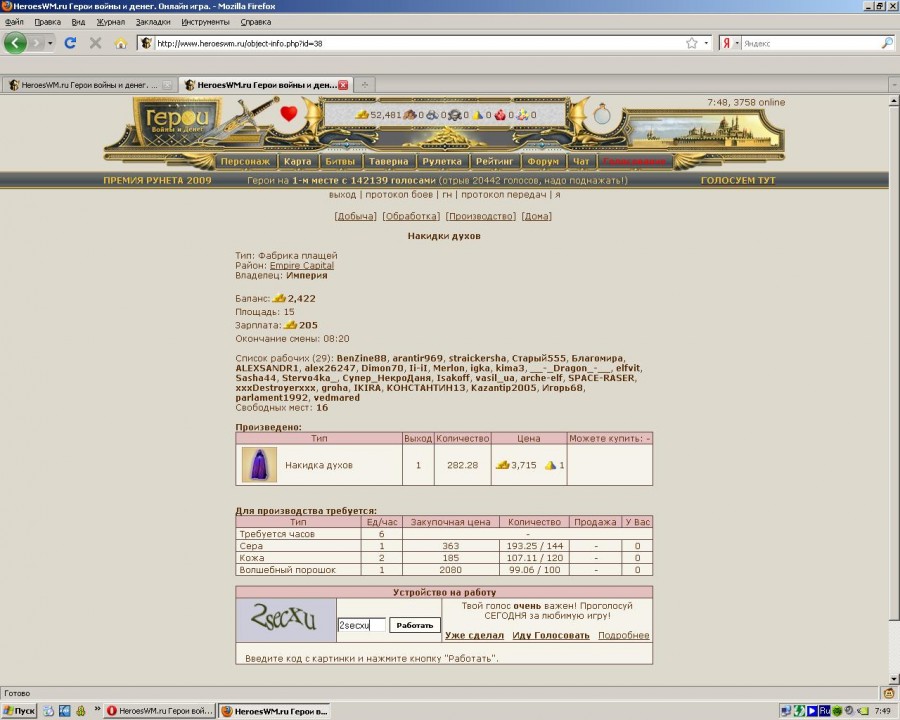Open the bookmark star dropdown arrow
The height and width of the screenshot is (720, 900).
(706, 43)
